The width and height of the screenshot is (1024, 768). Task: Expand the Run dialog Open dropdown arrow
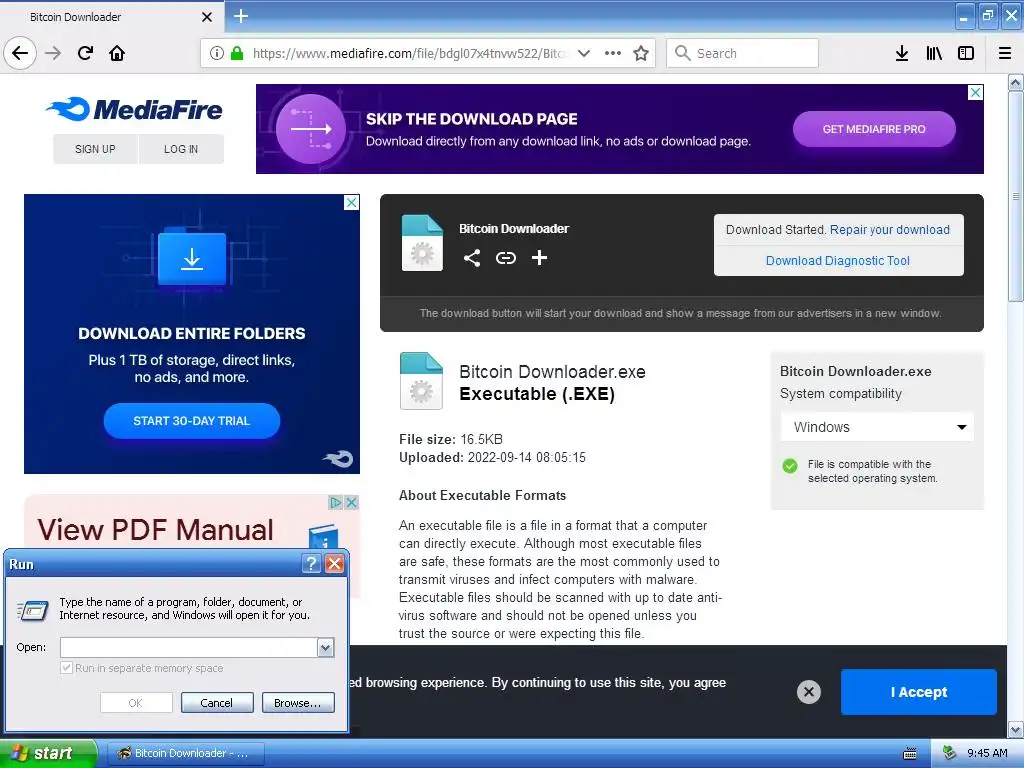click(x=325, y=647)
